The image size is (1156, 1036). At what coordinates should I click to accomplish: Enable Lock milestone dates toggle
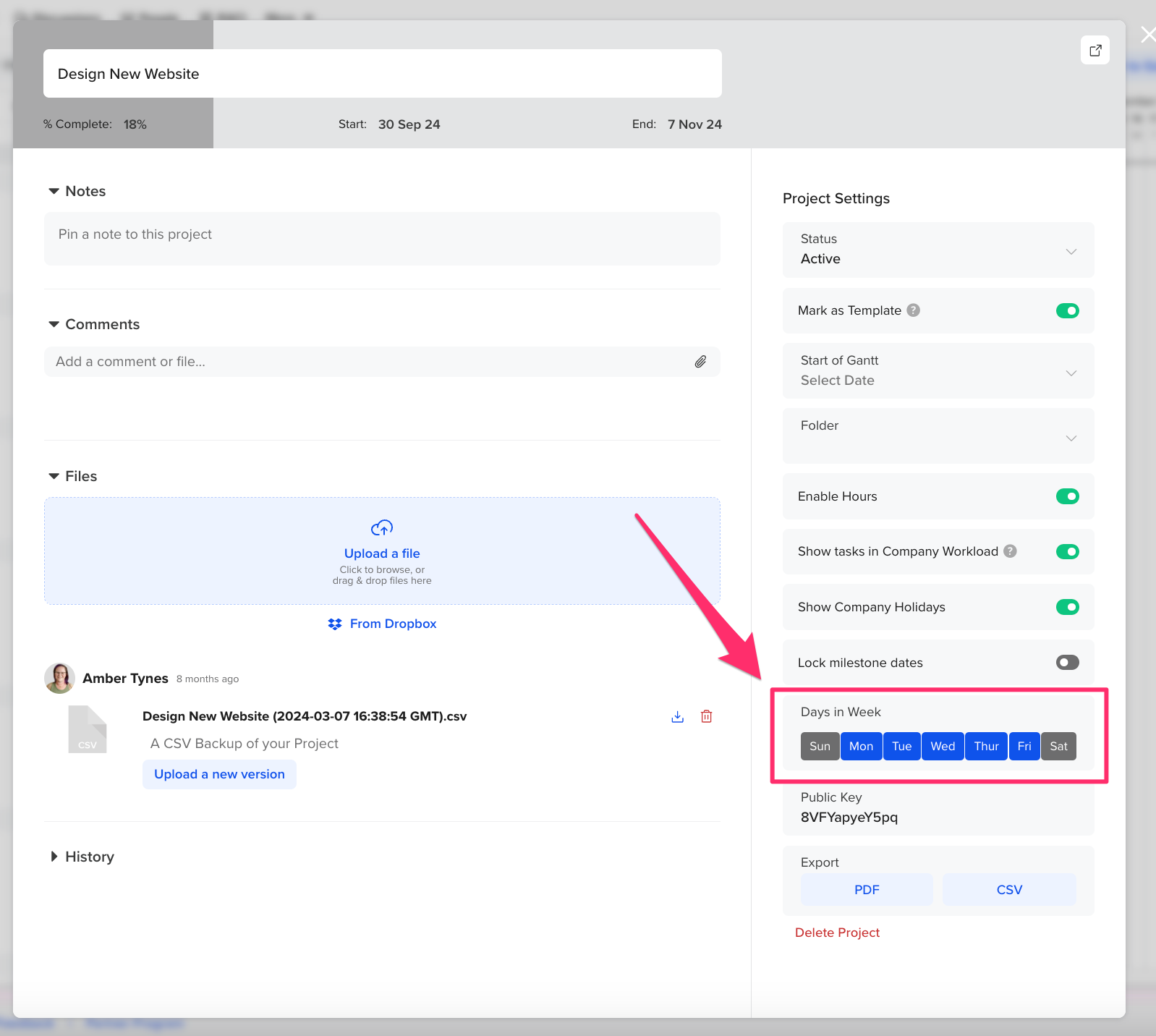tap(1067, 663)
